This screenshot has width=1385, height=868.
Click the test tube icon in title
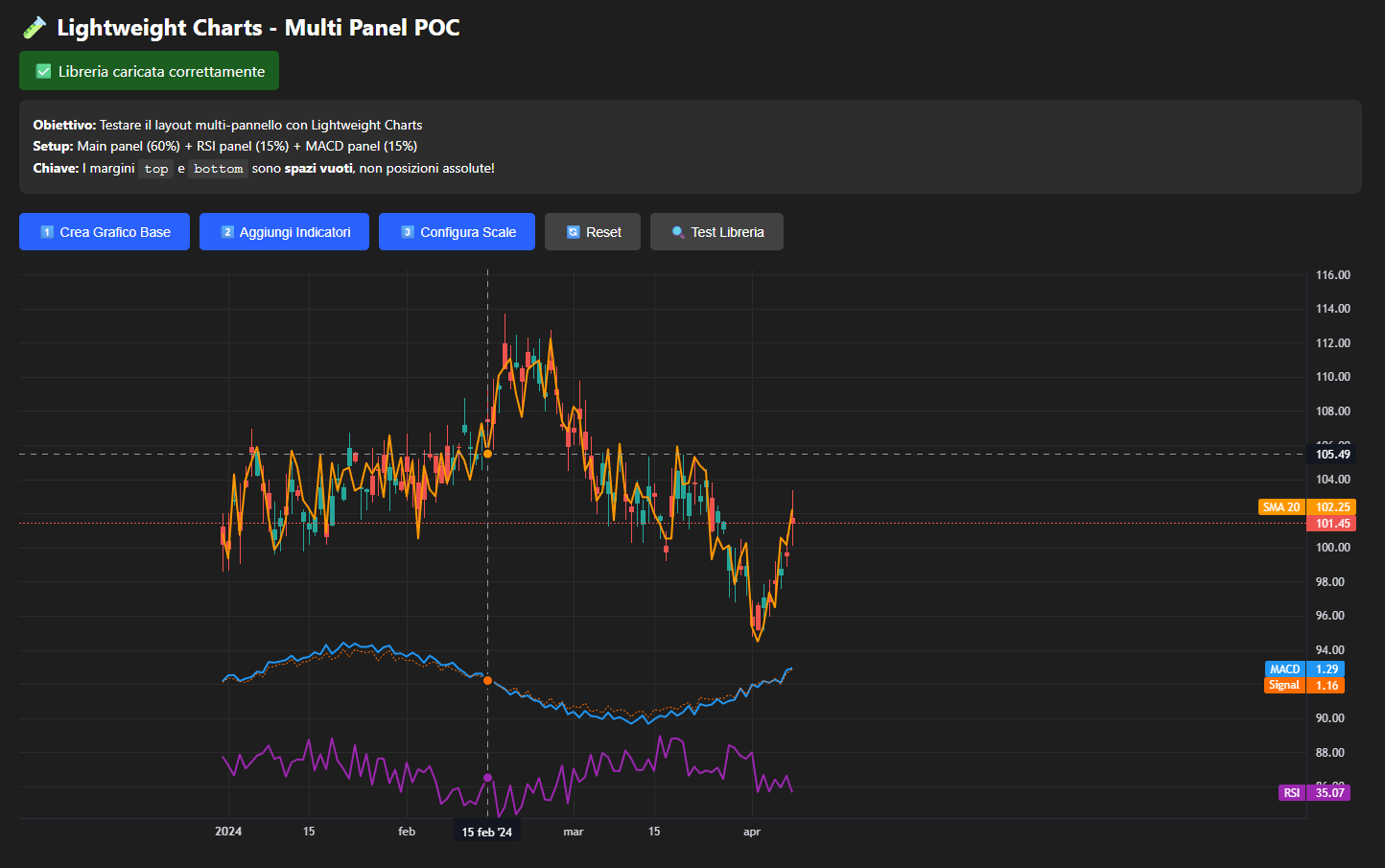(x=35, y=28)
